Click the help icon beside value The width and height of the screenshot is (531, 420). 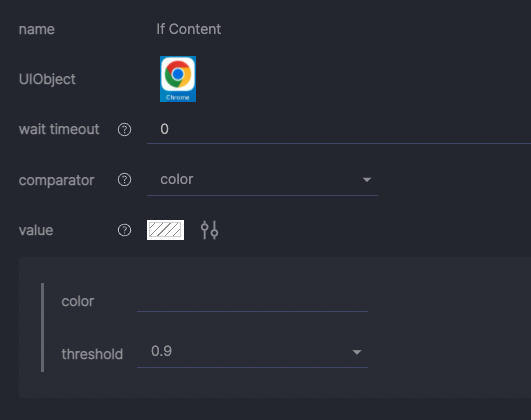[124, 230]
